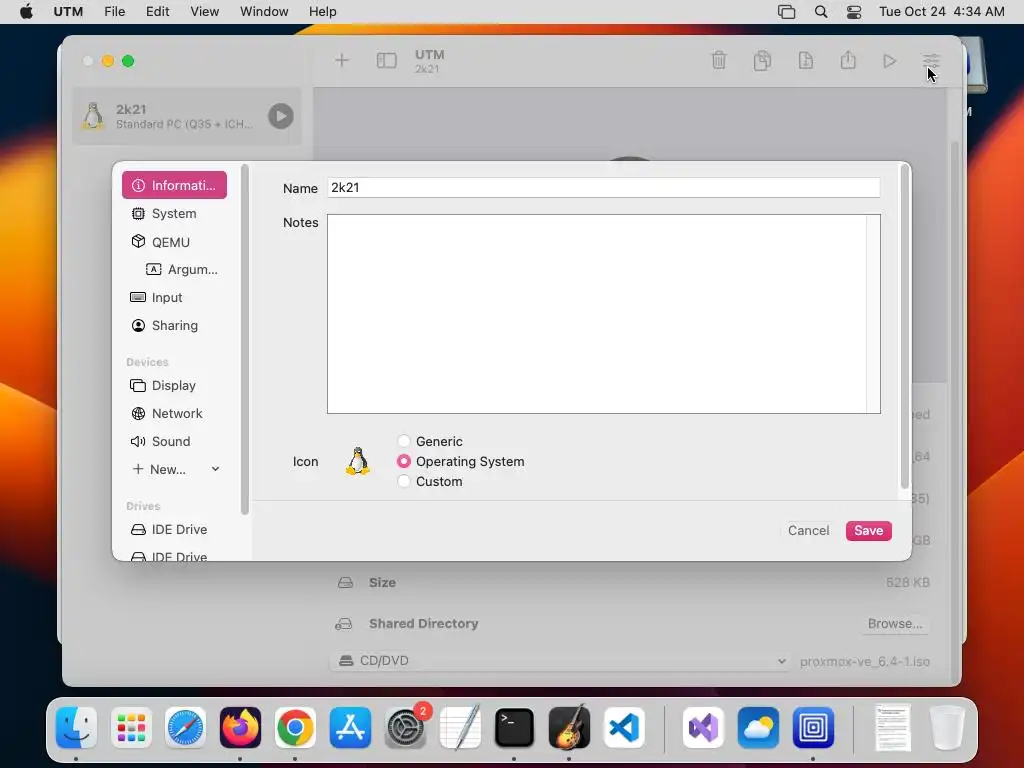Open Control Center in menu bar
This screenshot has width=1024, height=768.
click(x=854, y=12)
